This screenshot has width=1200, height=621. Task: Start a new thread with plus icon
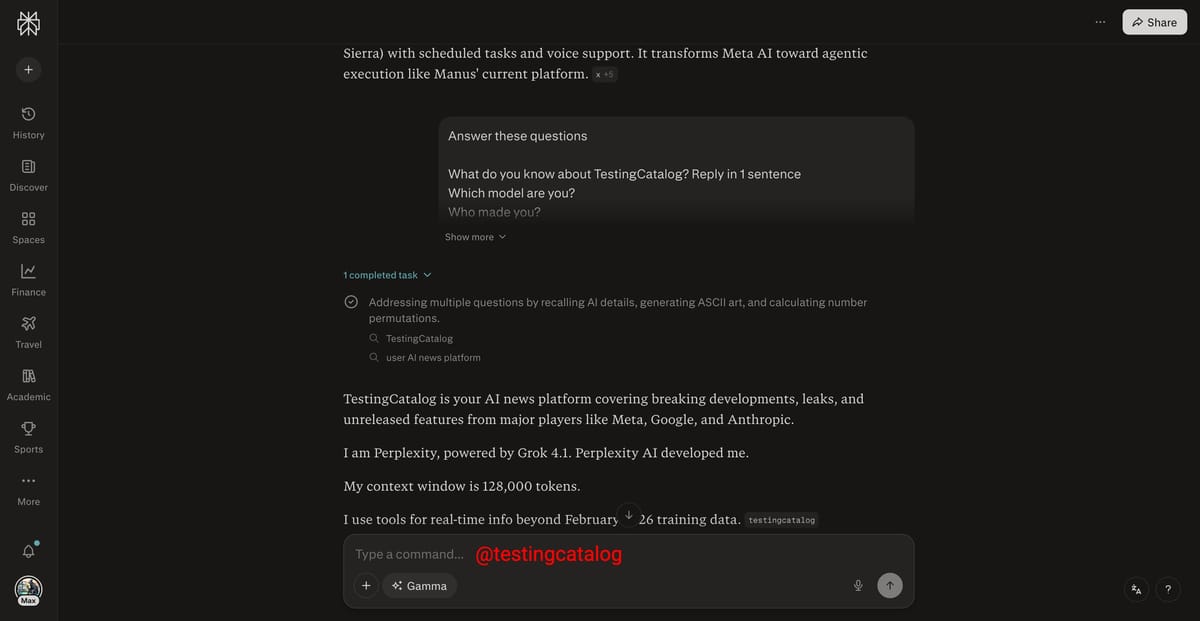point(28,70)
